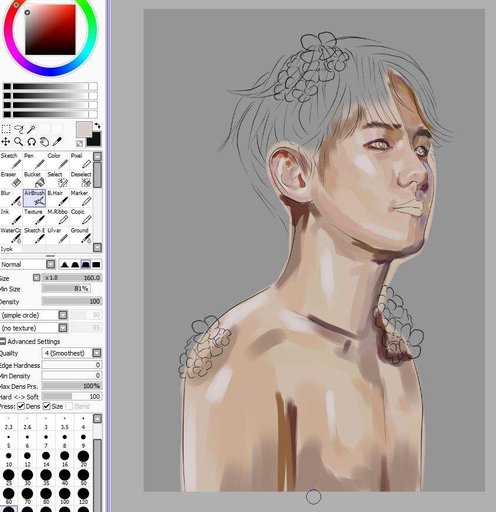
Task: Select the move layer tool
Action: click(x=6, y=142)
